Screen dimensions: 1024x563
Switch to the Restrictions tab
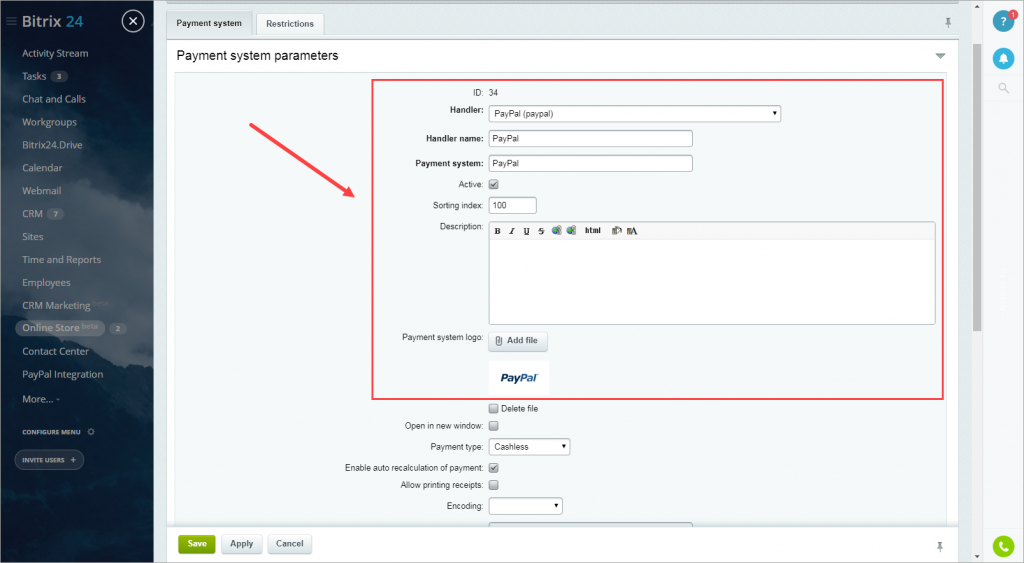pyautogui.click(x=290, y=24)
